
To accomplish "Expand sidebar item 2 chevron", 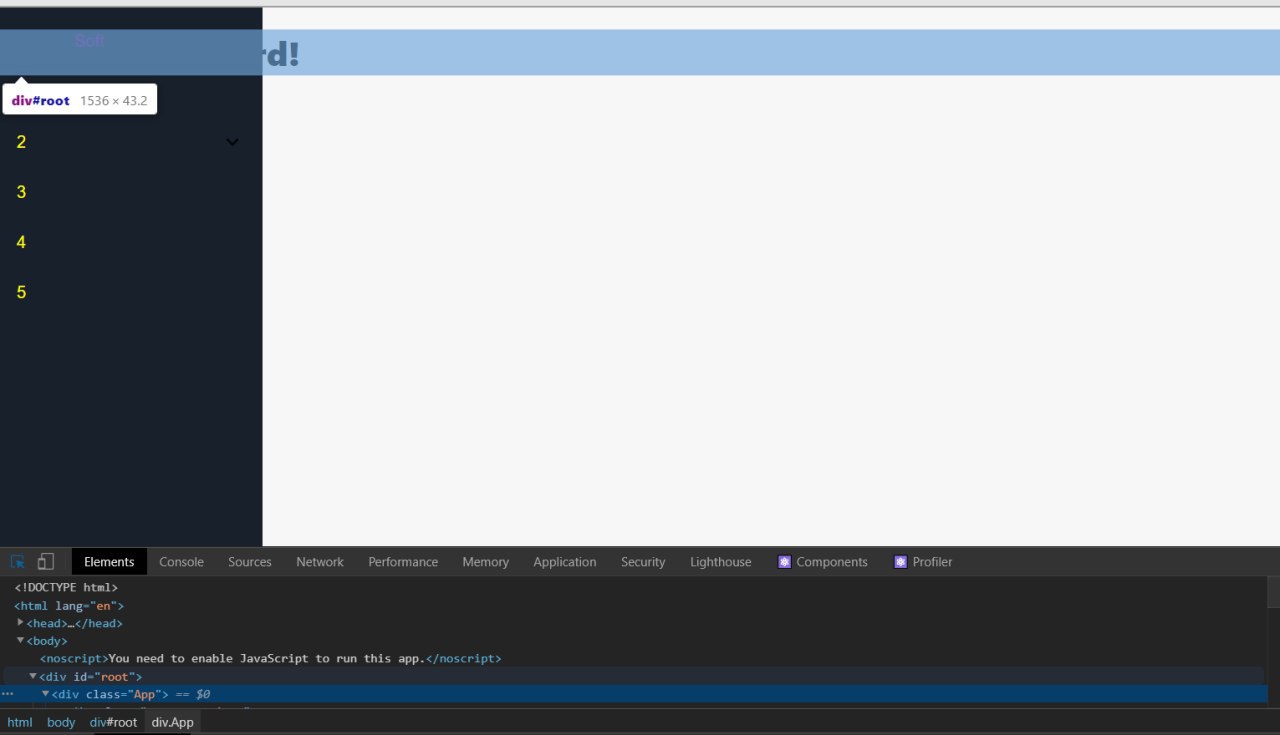I will (232, 142).
